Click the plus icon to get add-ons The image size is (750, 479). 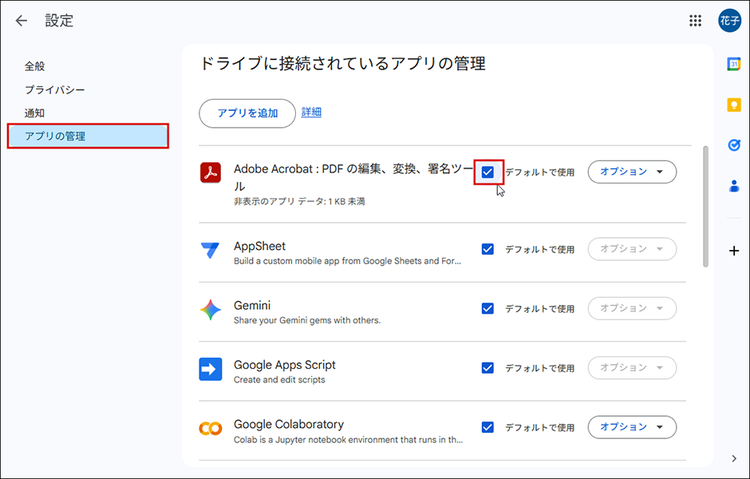tap(733, 250)
